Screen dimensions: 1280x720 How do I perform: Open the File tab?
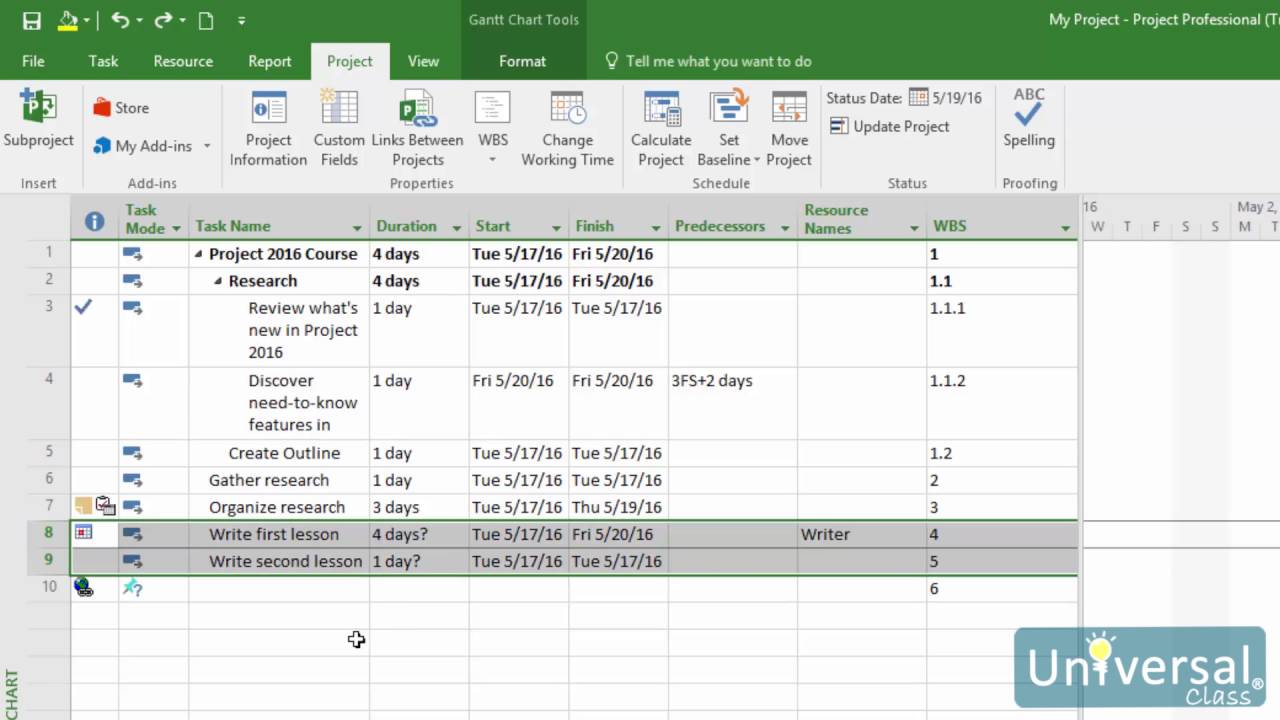[x=33, y=61]
